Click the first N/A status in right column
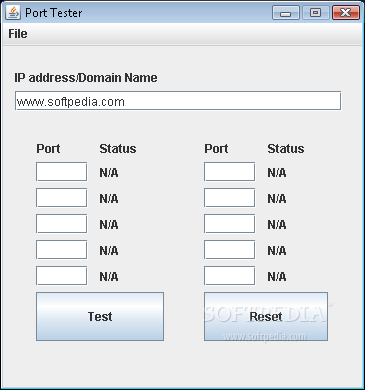The image size is (365, 390). tap(277, 173)
